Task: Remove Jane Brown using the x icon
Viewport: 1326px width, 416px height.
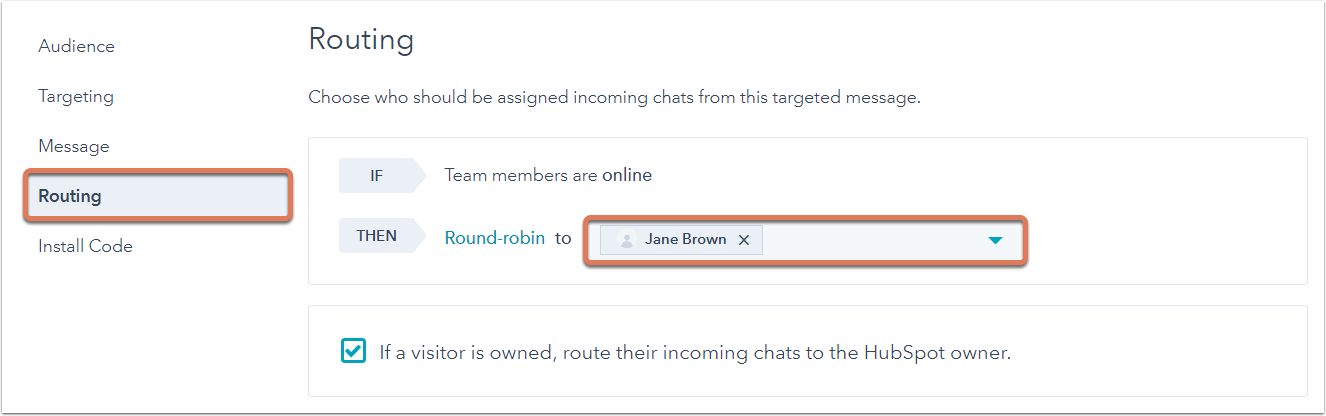Action: click(744, 240)
